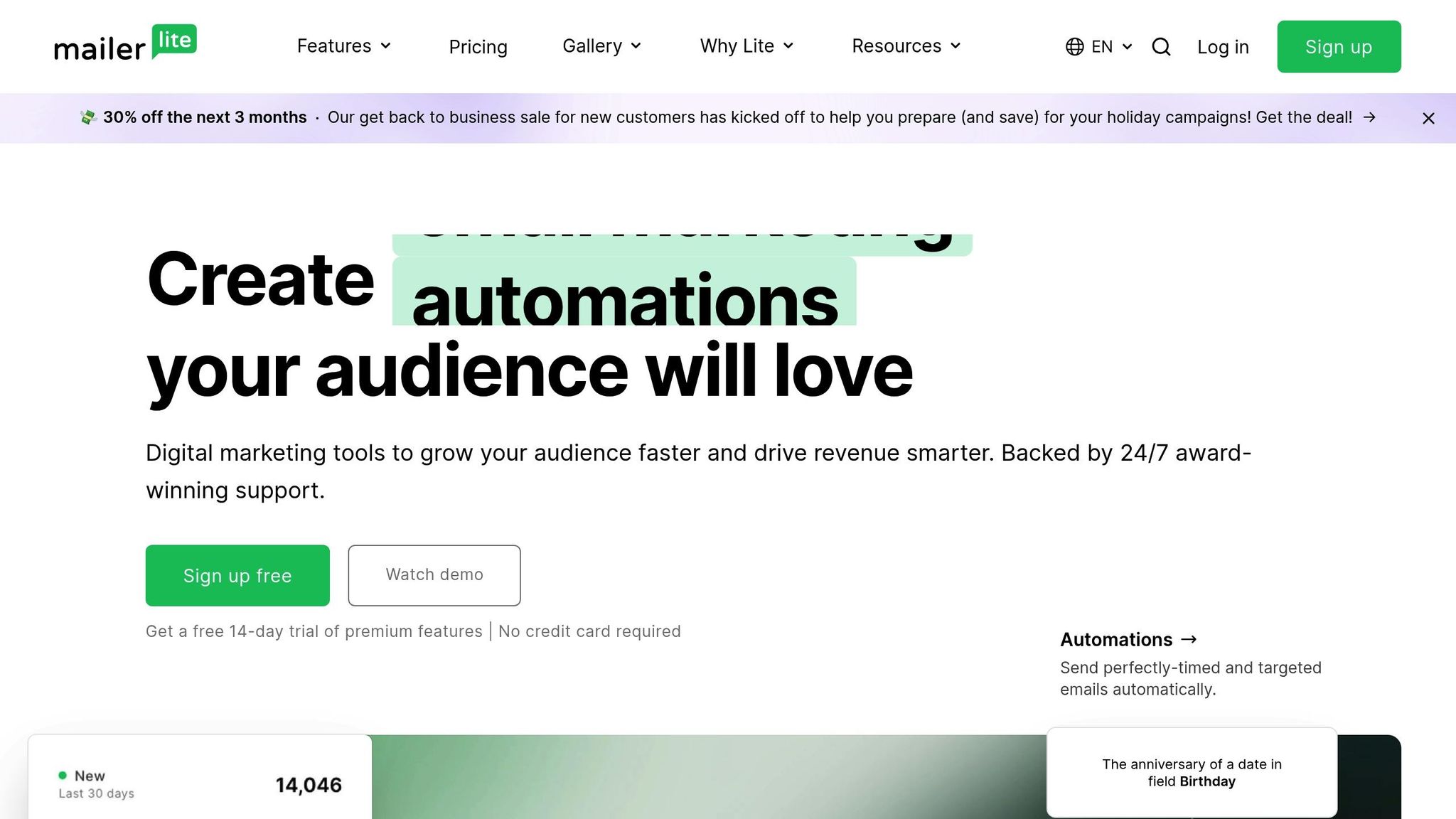Click the arrow next to Automations heading

[x=1189, y=639]
